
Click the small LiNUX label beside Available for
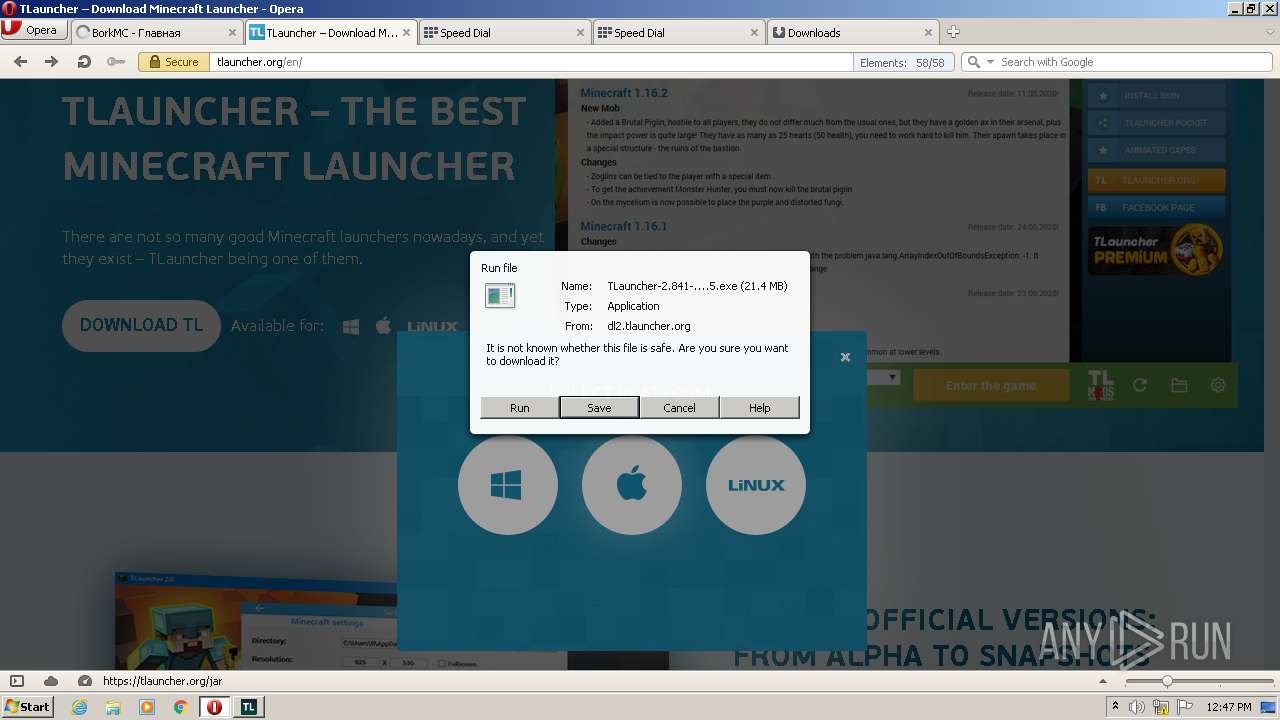(x=432, y=326)
